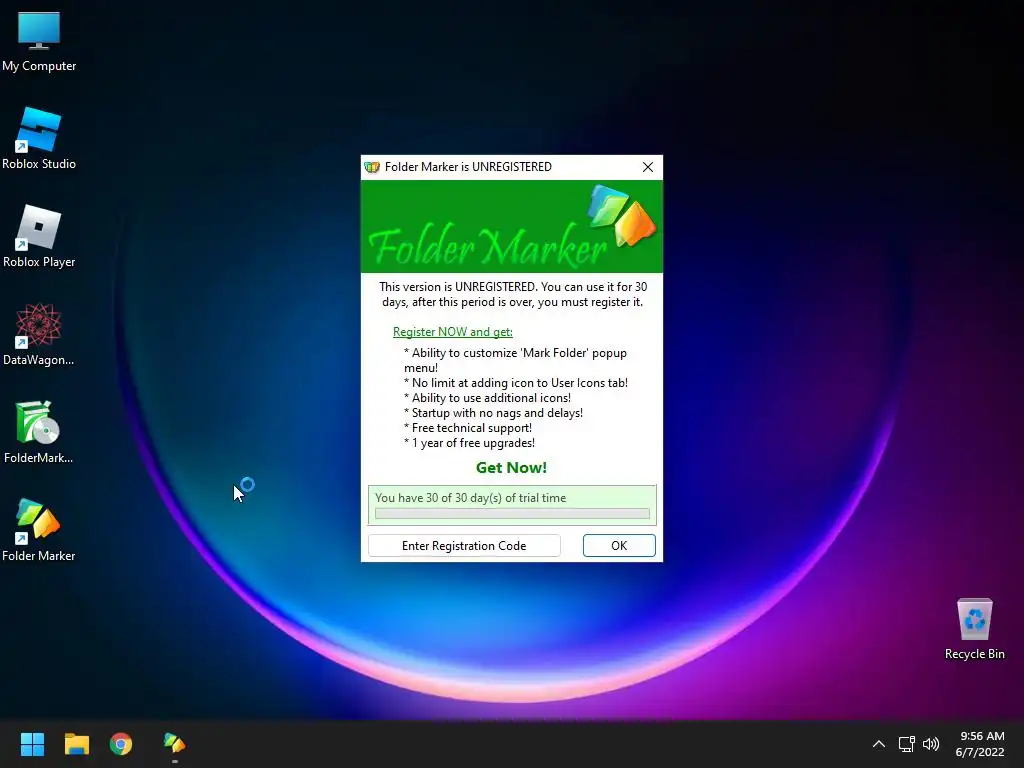Click the 'Get Now!' link

pyautogui.click(x=511, y=468)
